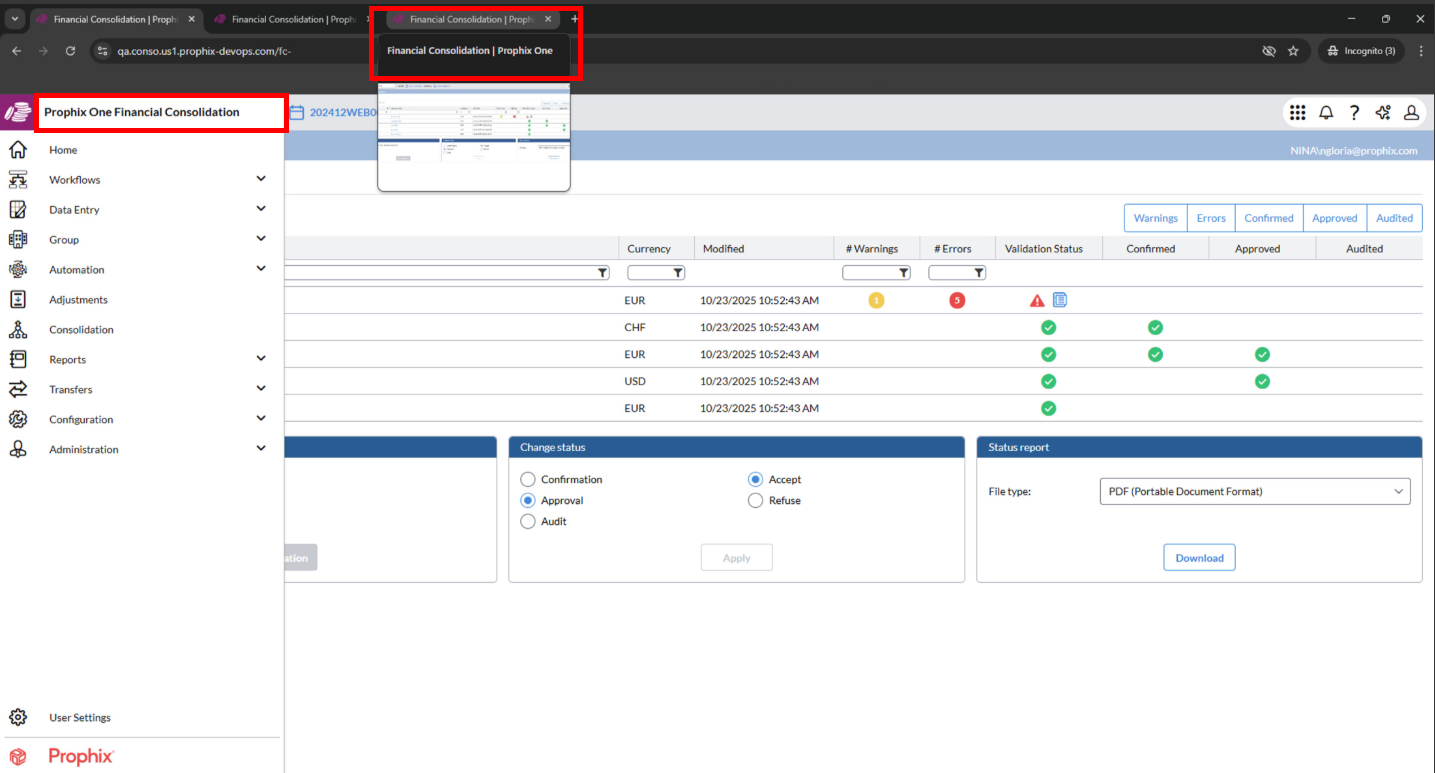Screen dimensions: 1435x773
Task: Click the AI sparkle assistant icon
Action: (x=1383, y=113)
